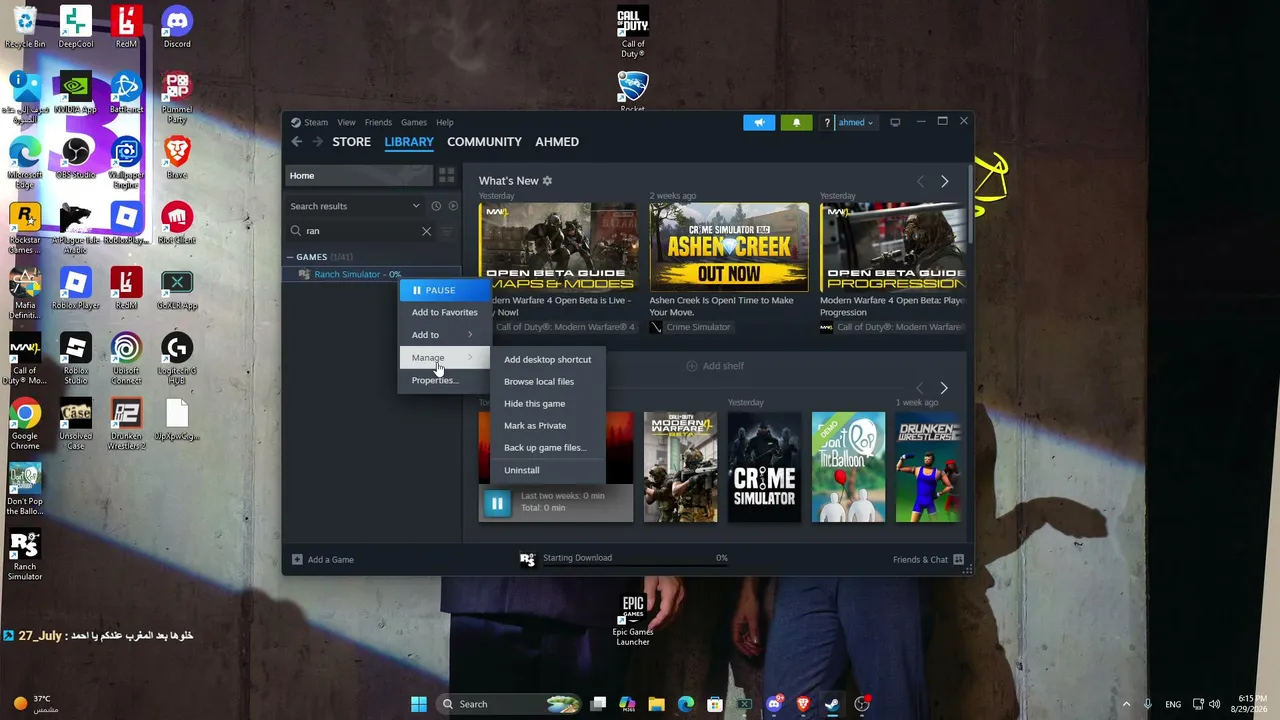Open What's New settings gear
This screenshot has height=720, width=1280.
click(547, 181)
